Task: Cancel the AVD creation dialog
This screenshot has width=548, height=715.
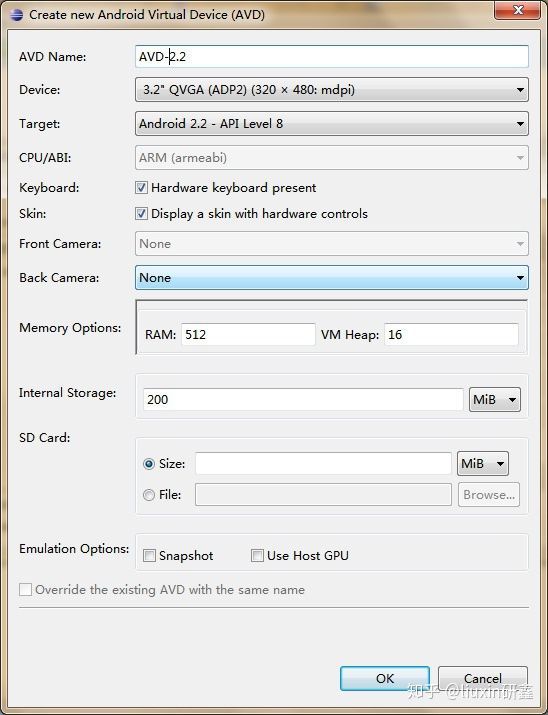Action: [483, 679]
